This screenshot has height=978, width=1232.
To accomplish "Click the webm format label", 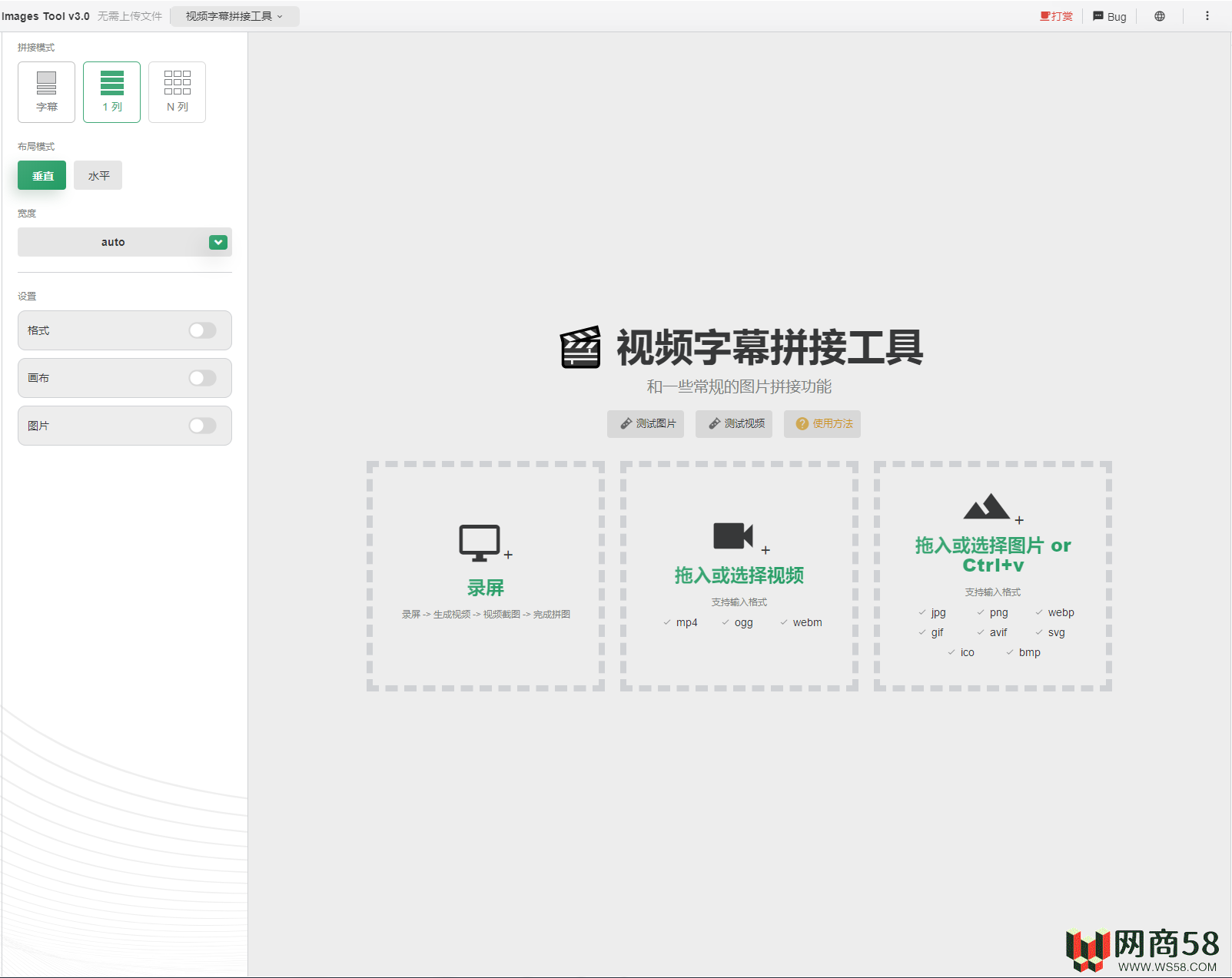I will click(808, 622).
